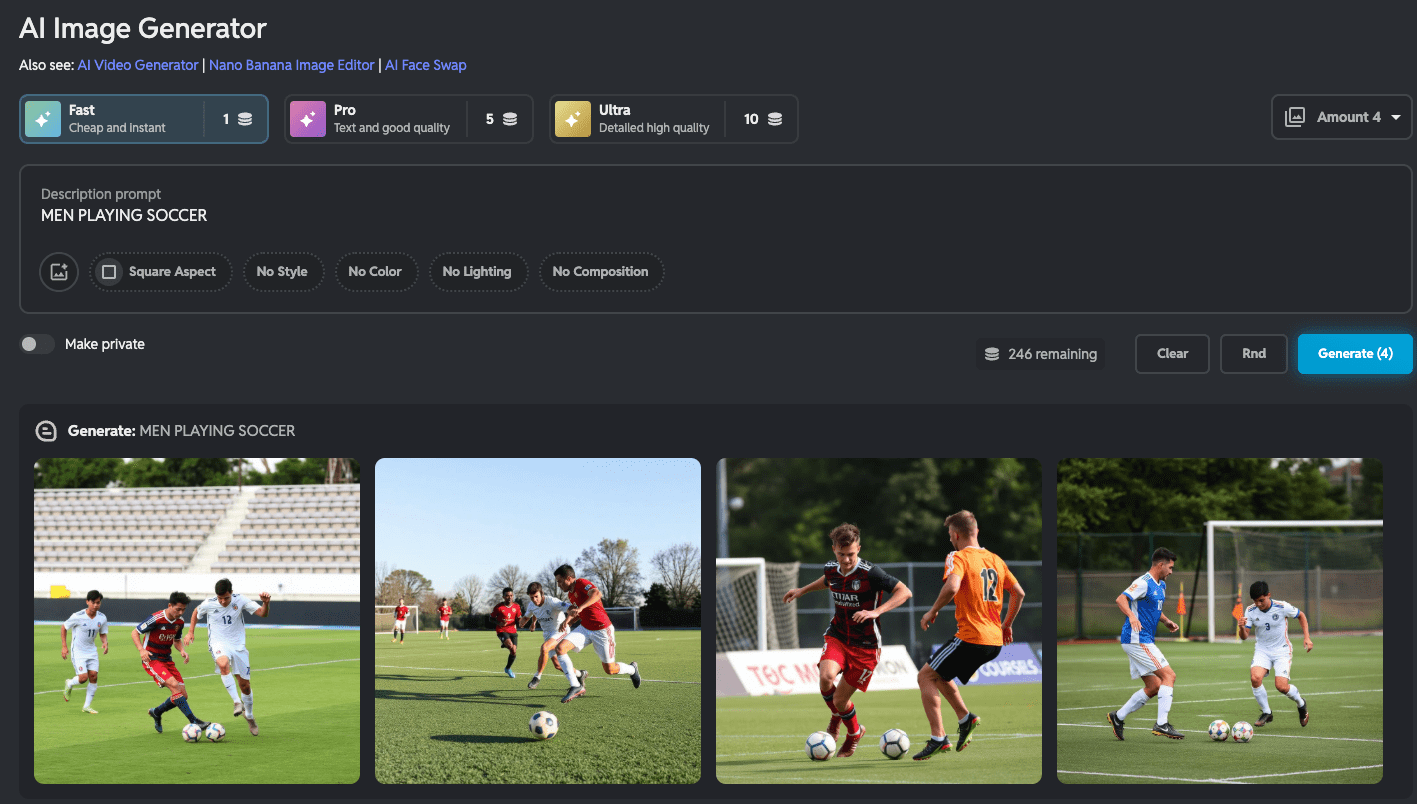Click the Pro mode purple sparkle icon
Viewport: 1417px width, 804px height.
click(307, 118)
